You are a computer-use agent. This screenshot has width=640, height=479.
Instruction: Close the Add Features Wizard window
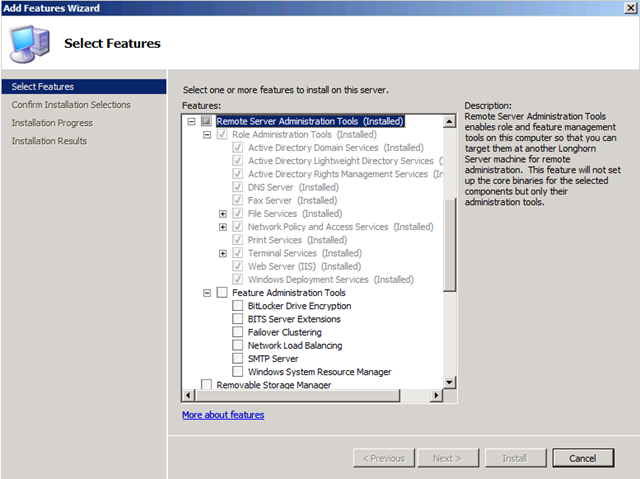pyautogui.click(x=627, y=8)
